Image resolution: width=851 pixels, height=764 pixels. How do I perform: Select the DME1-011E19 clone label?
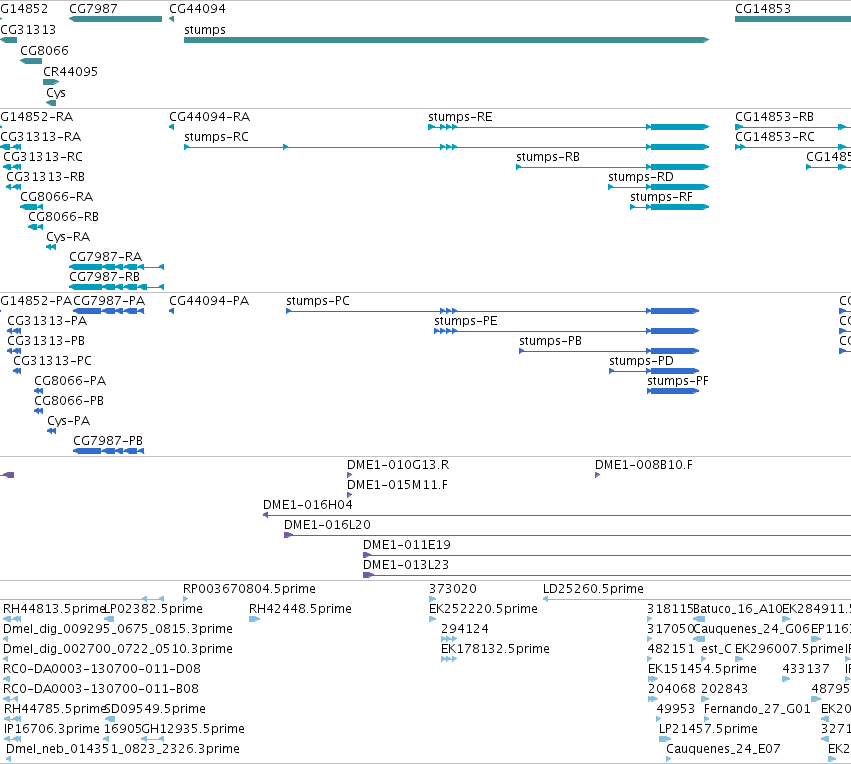coord(407,545)
